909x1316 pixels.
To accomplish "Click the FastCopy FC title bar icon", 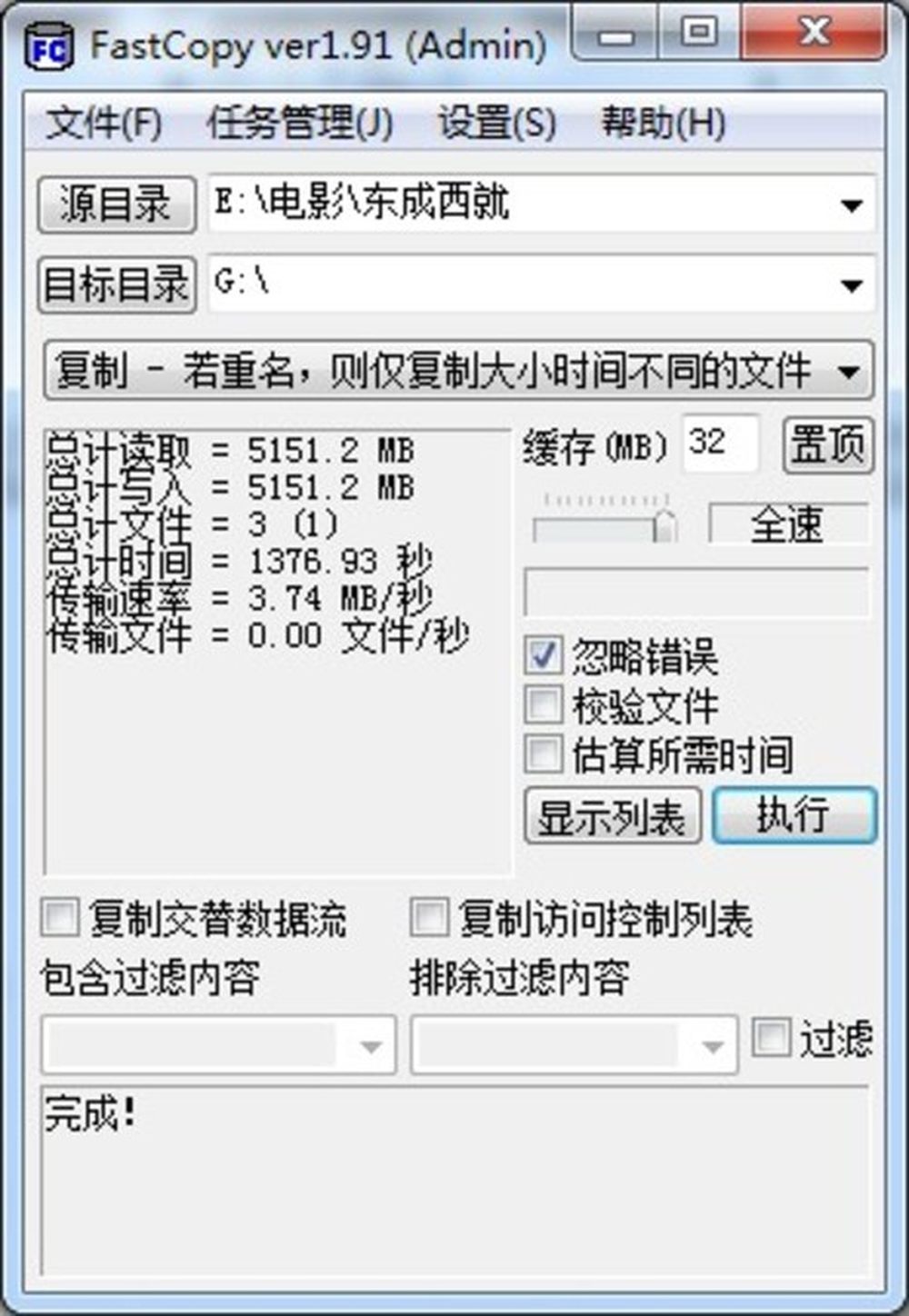I will pos(48,46).
